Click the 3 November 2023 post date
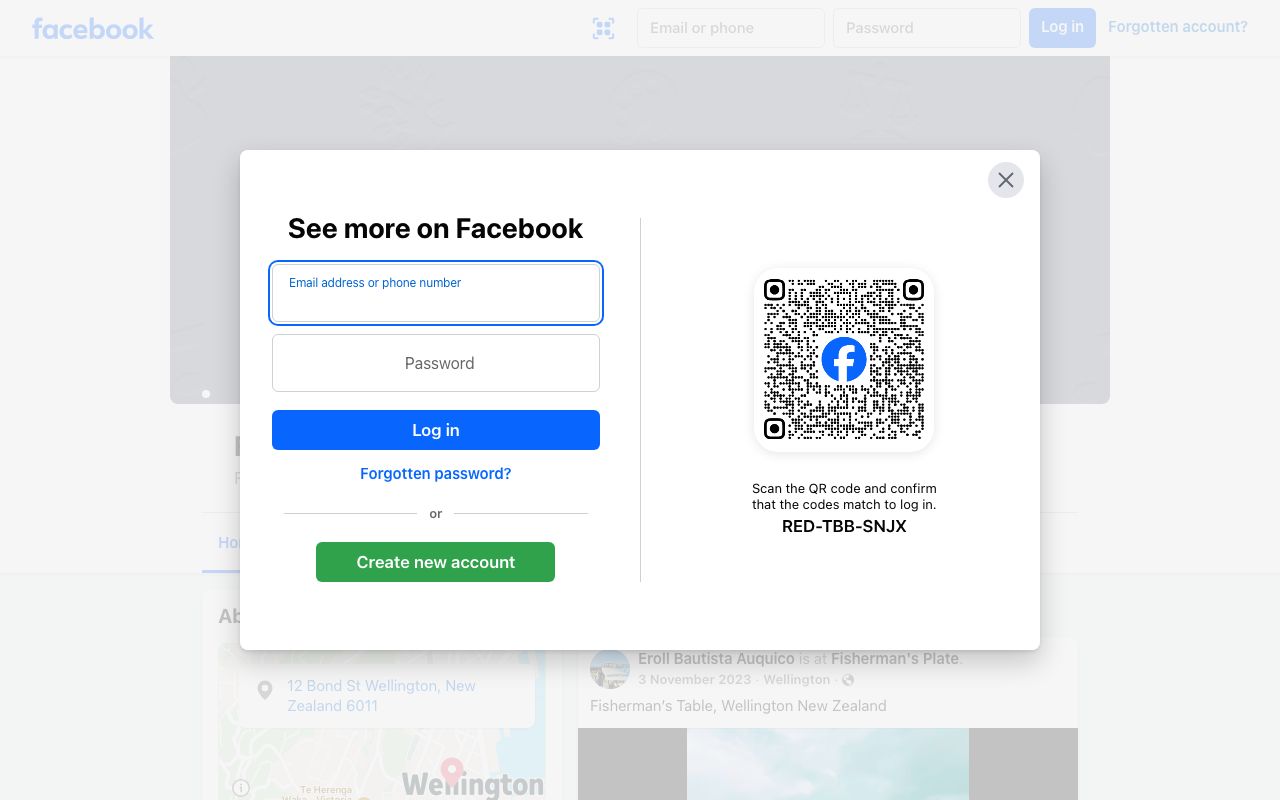Screen dimensions: 1280x800 coord(694,680)
